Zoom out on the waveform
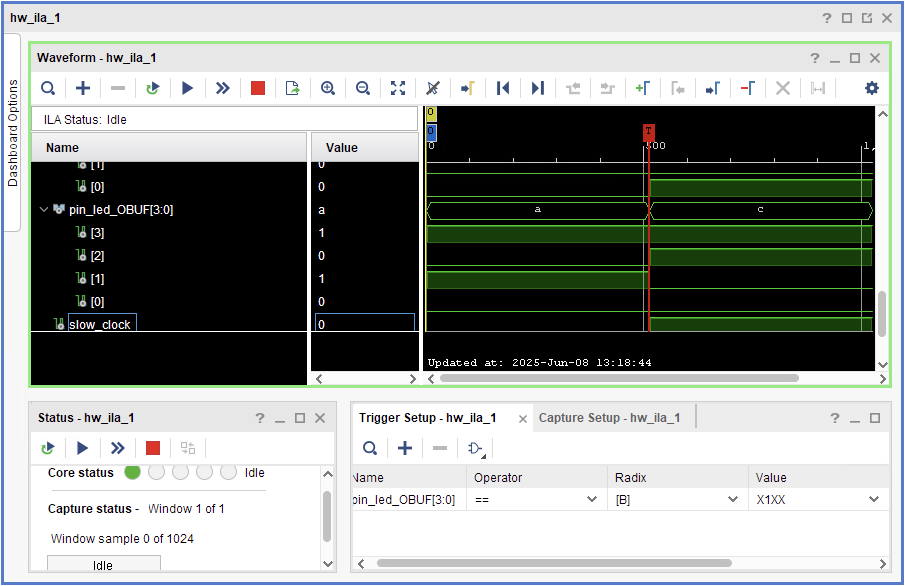 [363, 88]
